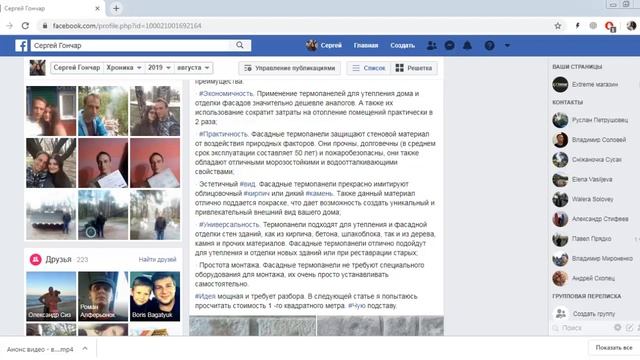This screenshot has height=360, width=640.
Task: Open the profile picture thumbnail beside name
Action: [x=38, y=68]
